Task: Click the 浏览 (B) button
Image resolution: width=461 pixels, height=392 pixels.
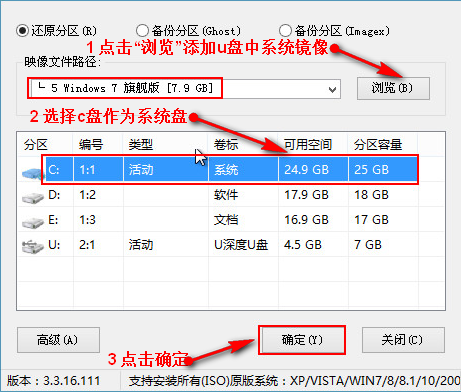Action: coord(393,88)
